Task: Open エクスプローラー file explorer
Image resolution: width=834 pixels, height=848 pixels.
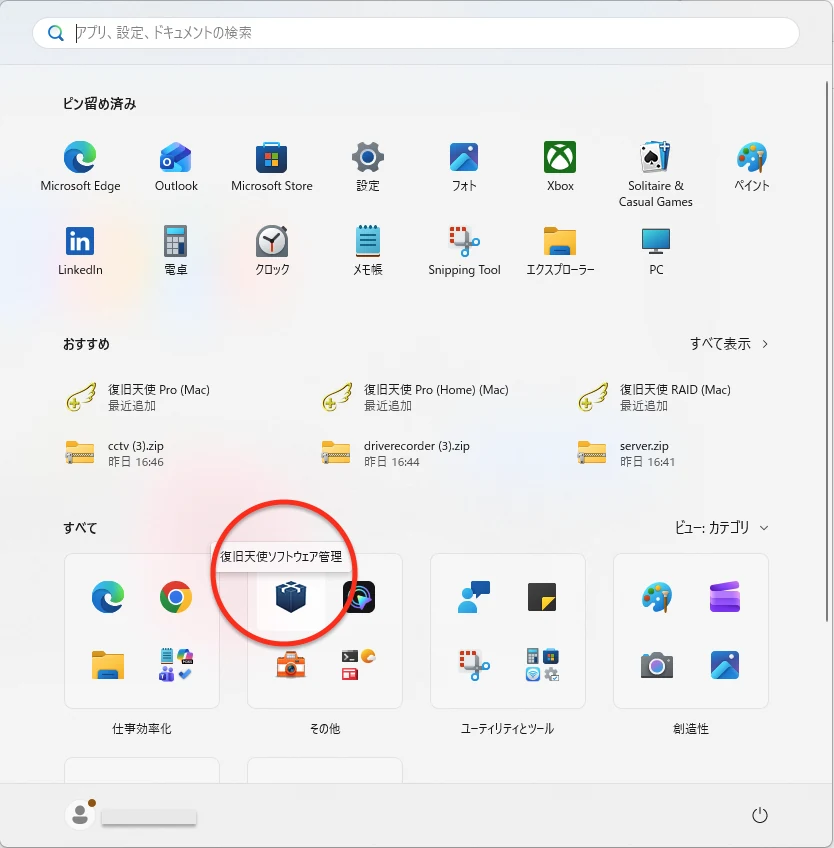Action: (x=560, y=250)
